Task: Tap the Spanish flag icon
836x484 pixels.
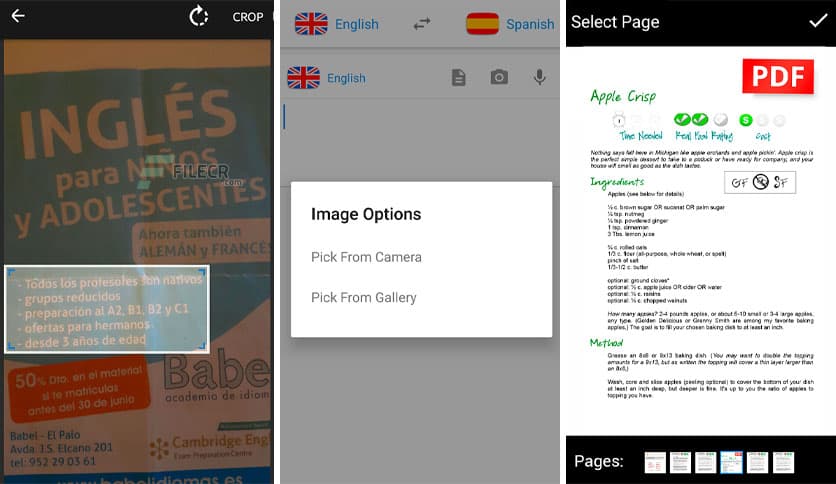Action: [x=483, y=24]
